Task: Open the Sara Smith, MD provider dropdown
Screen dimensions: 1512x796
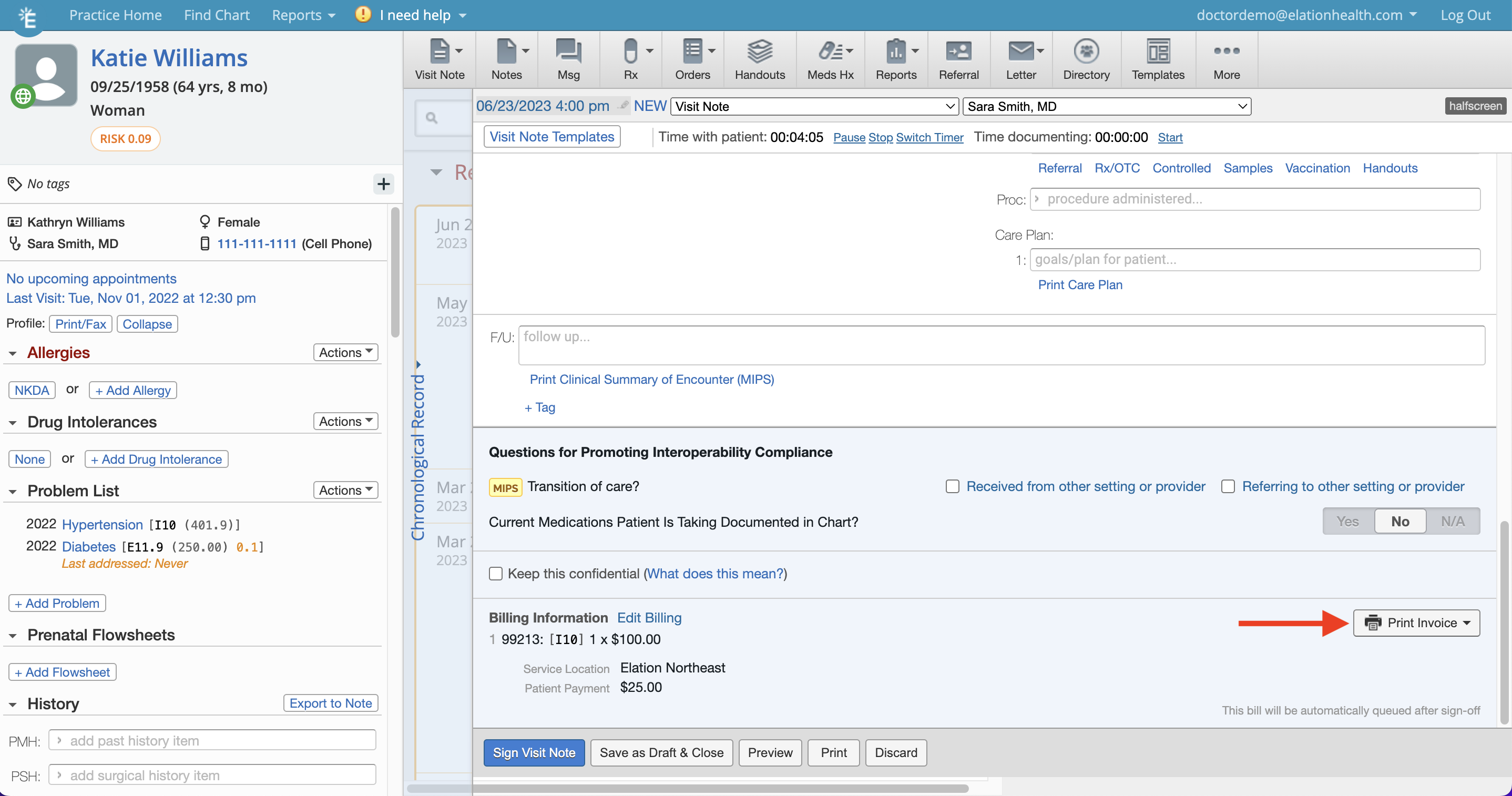Action: click(1107, 106)
